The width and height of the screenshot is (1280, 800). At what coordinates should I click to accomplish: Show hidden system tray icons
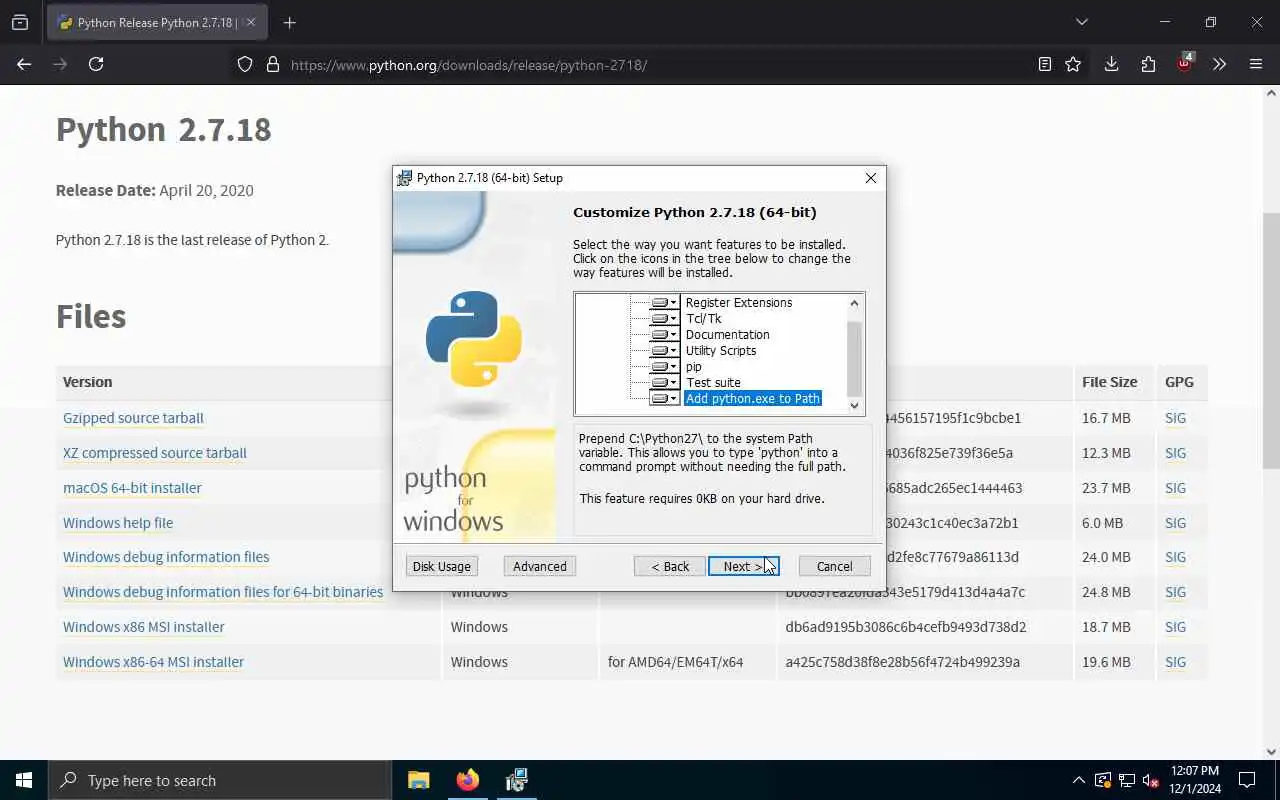click(x=1078, y=780)
